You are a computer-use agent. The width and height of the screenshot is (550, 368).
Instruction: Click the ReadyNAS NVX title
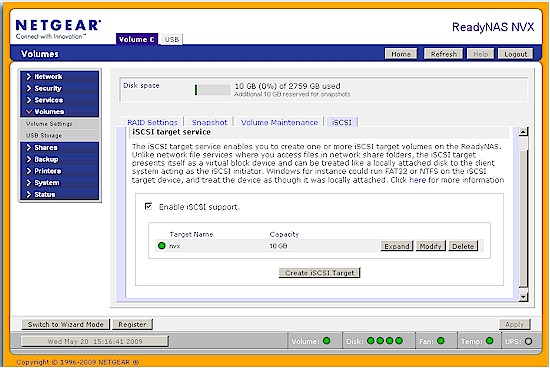493,27
